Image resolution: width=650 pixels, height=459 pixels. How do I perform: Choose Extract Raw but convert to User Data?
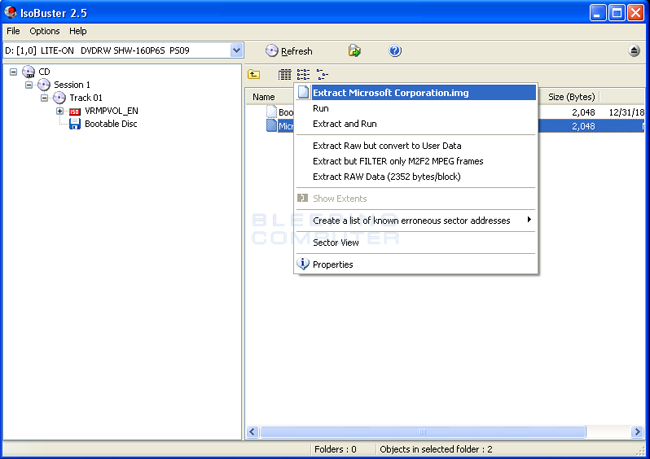coord(416,146)
